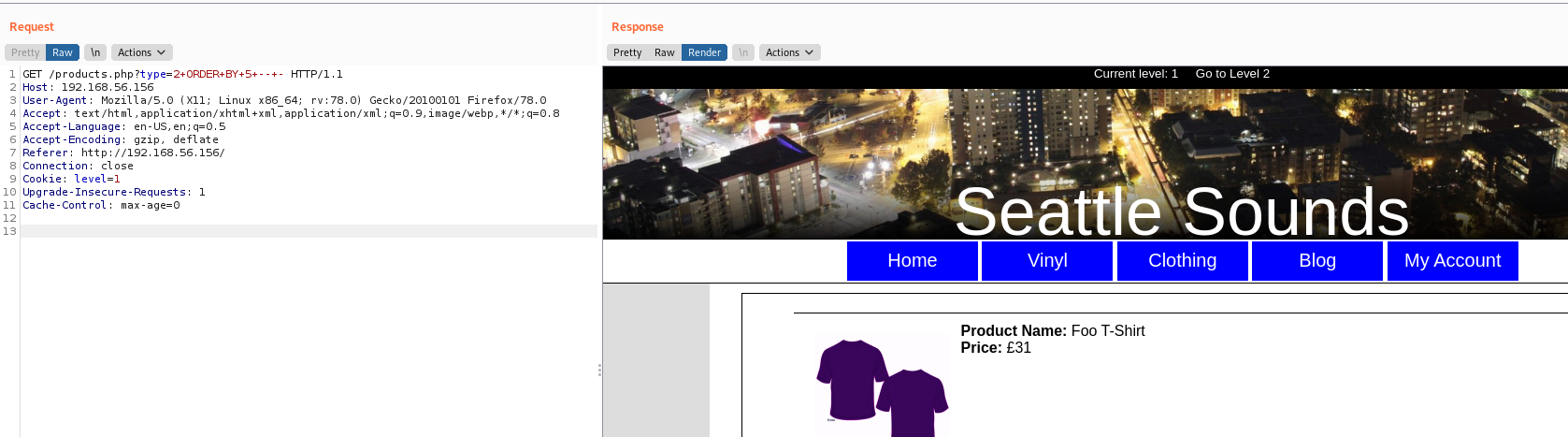The height and width of the screenshot is (437, 1568).
Task: Open the Vinyl navigation button
Action: click(1047, 260)
